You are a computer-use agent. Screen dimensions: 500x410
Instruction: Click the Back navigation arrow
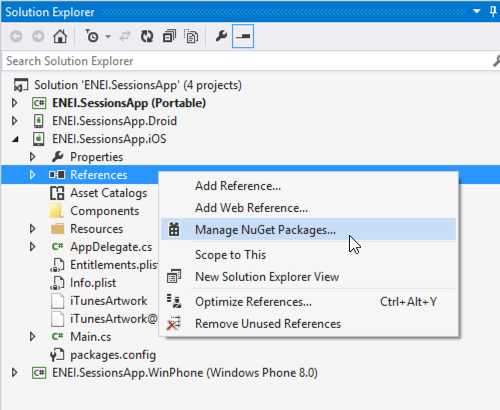coord(16,36)
